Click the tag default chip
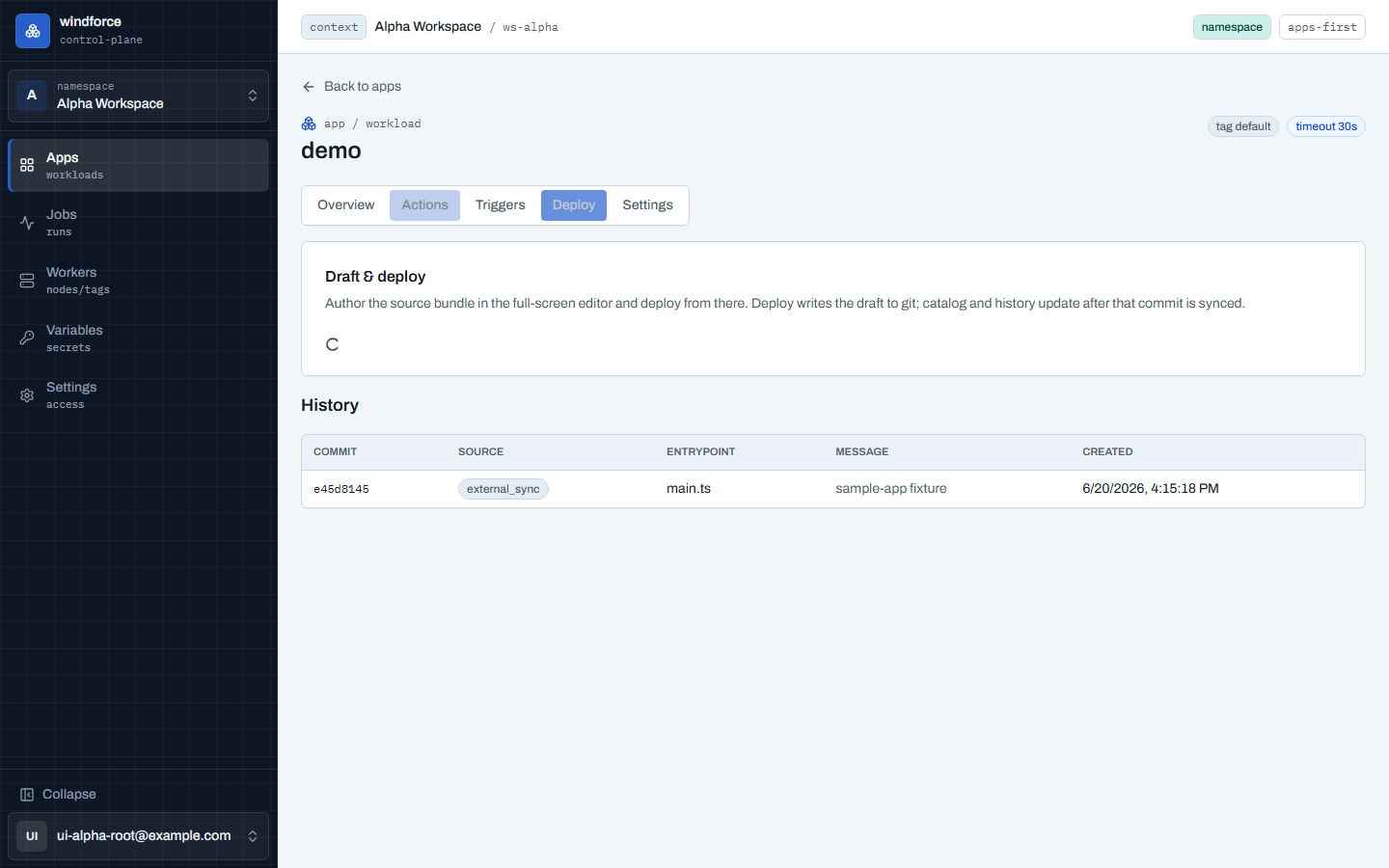 pyautogui.click(x=1243, y=126)
